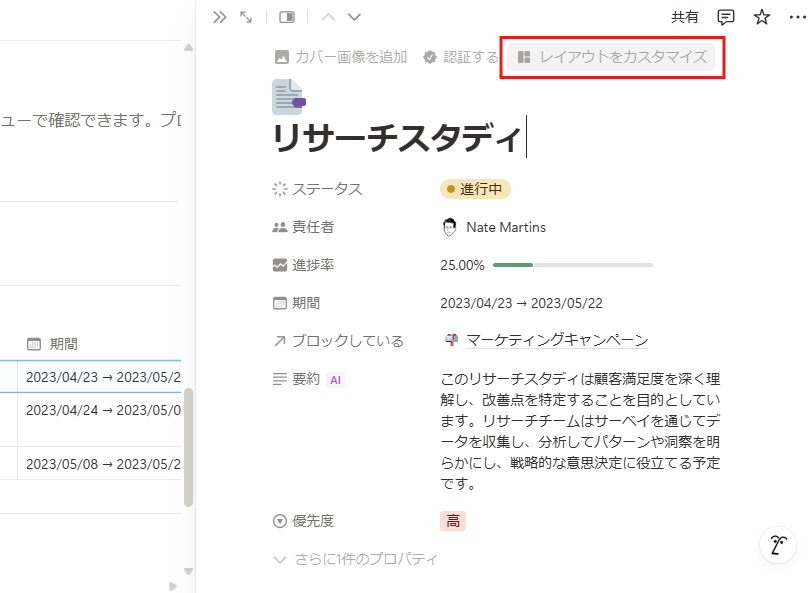Click the 共有 share button
811x593 pixels.
coord(684,17)
